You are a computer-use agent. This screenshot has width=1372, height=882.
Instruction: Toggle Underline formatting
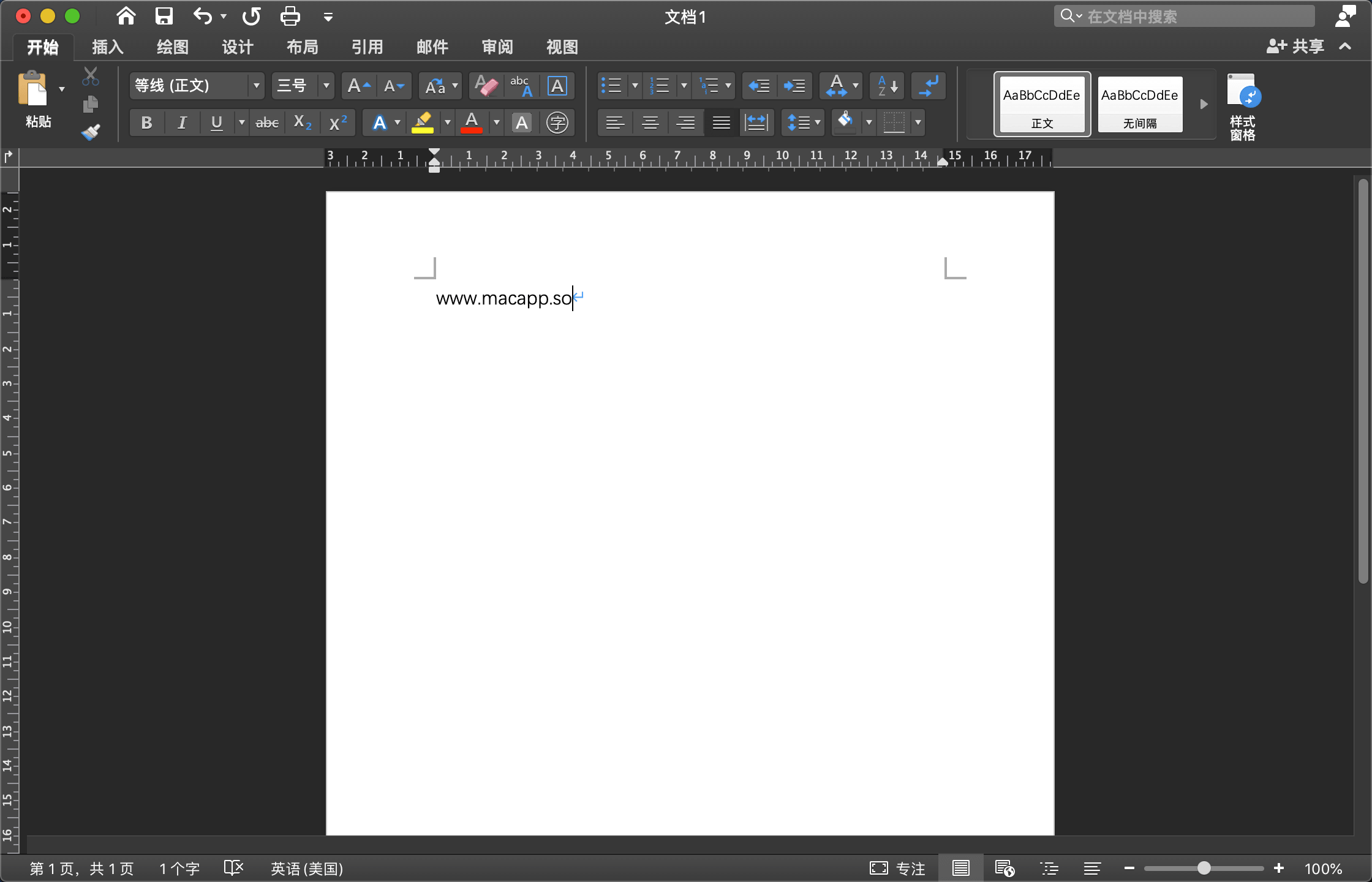tap(216, 123)
